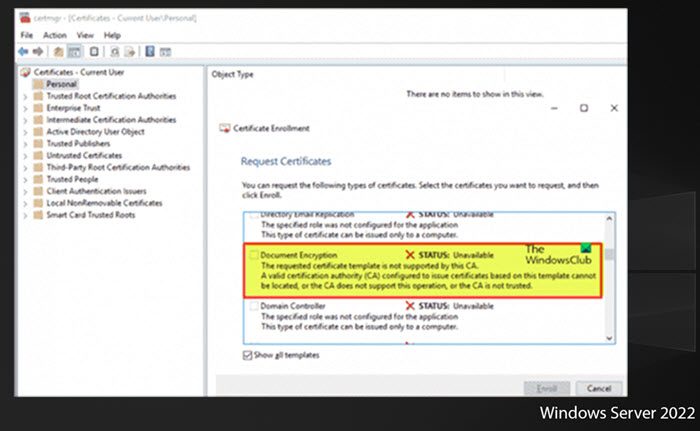
Task: Click the Back arrow in the toolbar
Action: 23,52
